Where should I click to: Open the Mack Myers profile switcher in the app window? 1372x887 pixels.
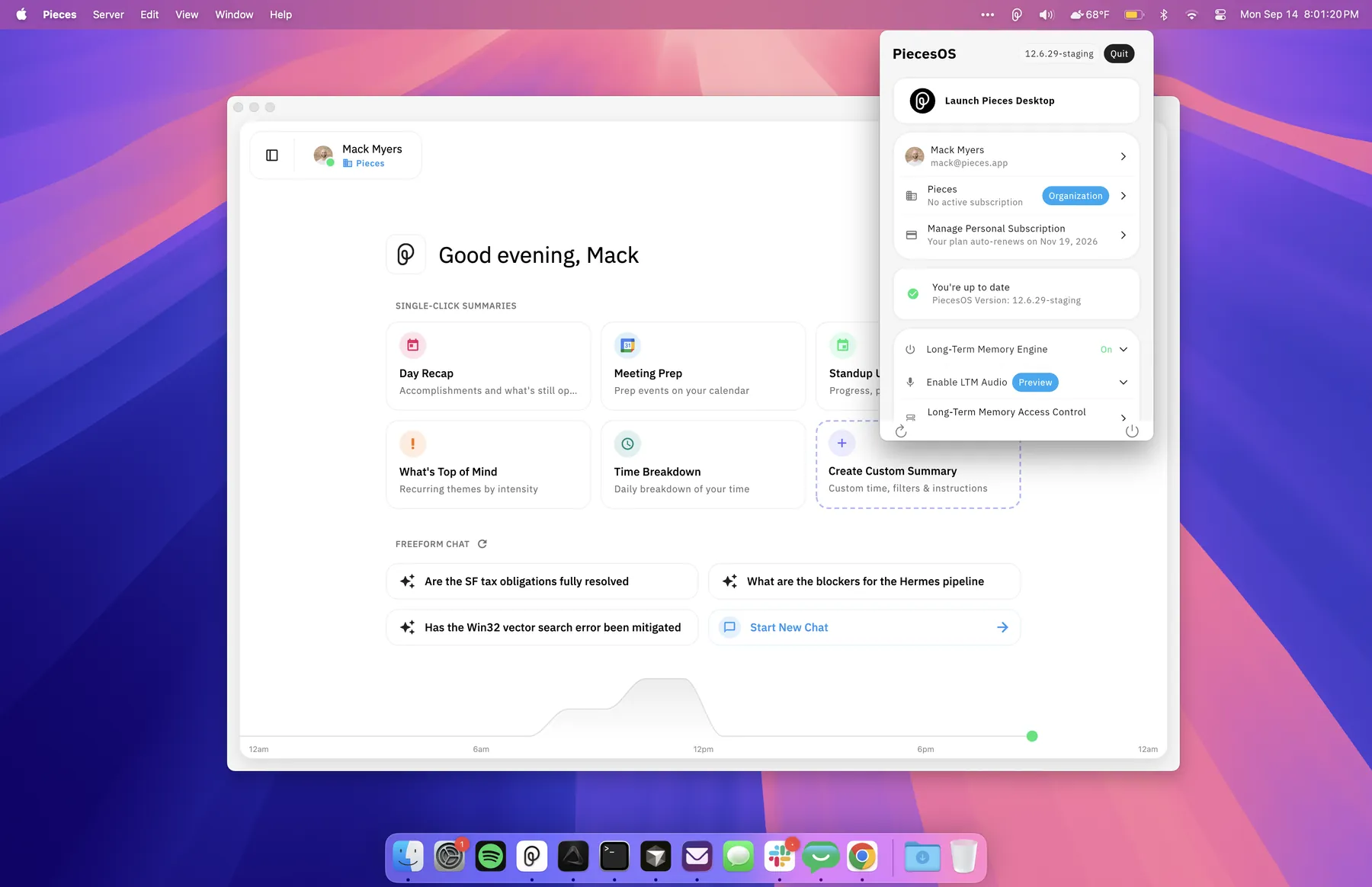coord(358,155)
